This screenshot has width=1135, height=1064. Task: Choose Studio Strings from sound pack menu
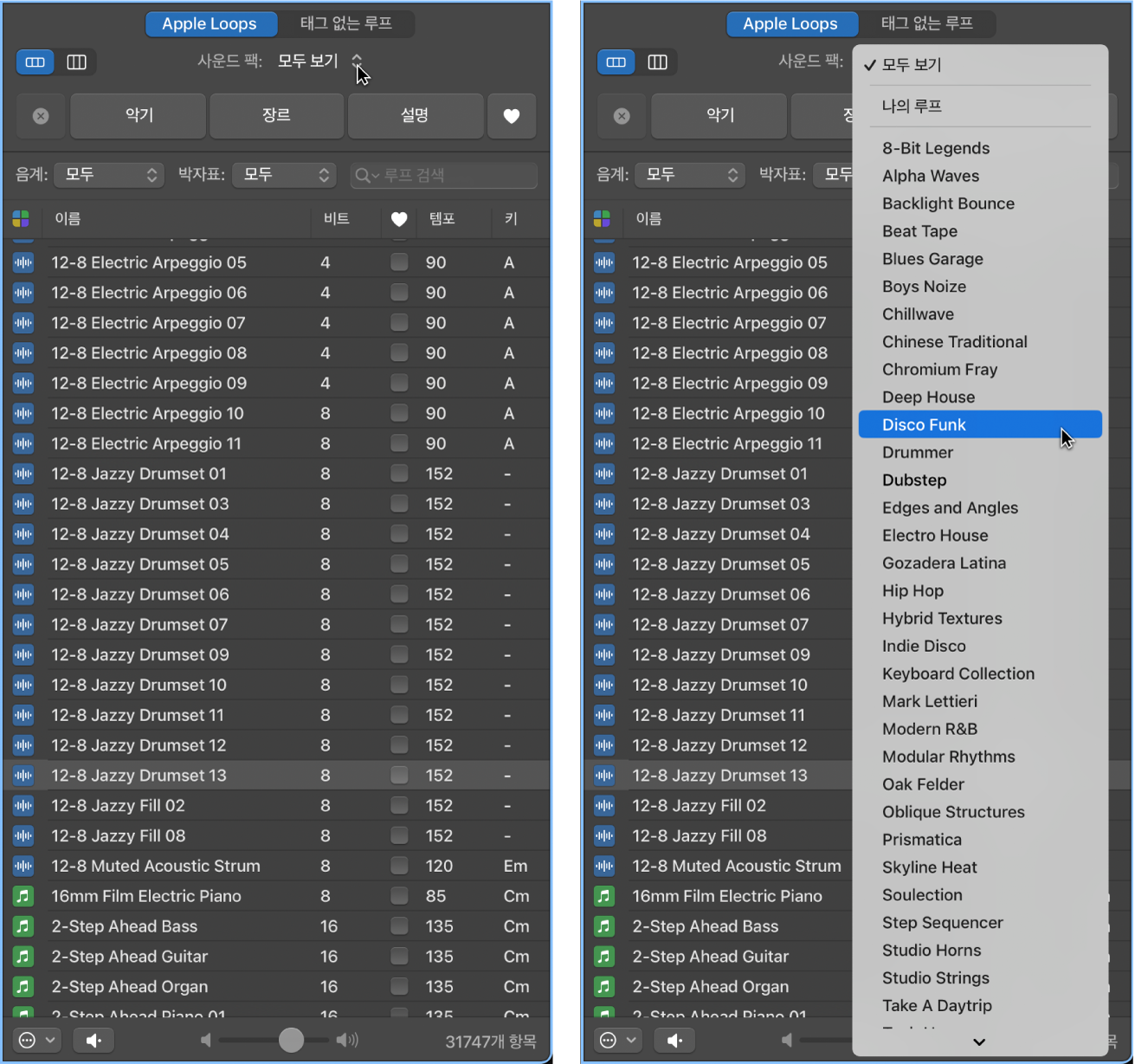(x=980, y=977)
